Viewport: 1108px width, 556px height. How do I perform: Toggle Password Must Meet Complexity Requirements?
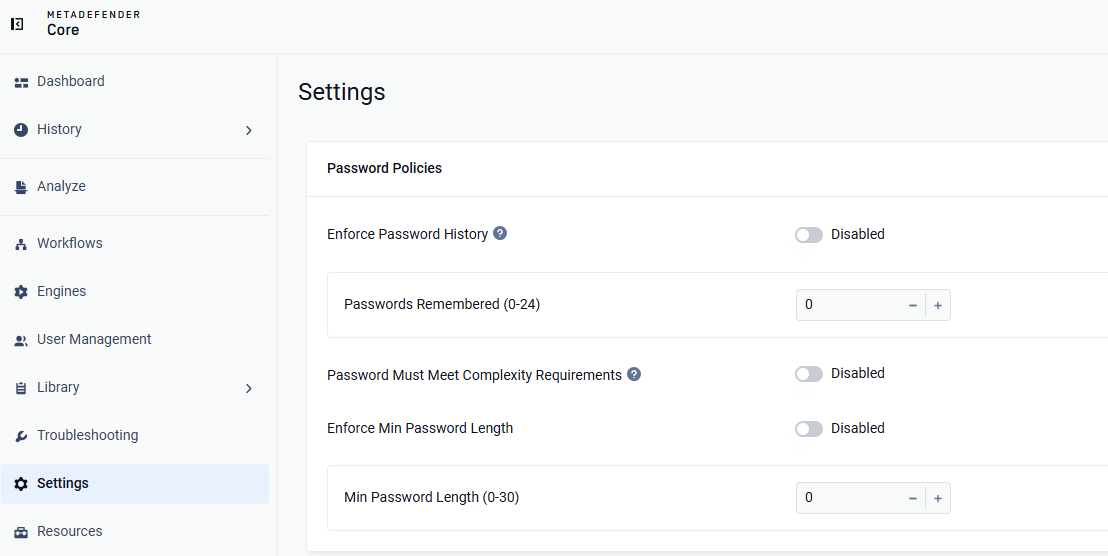coord(809,374)
